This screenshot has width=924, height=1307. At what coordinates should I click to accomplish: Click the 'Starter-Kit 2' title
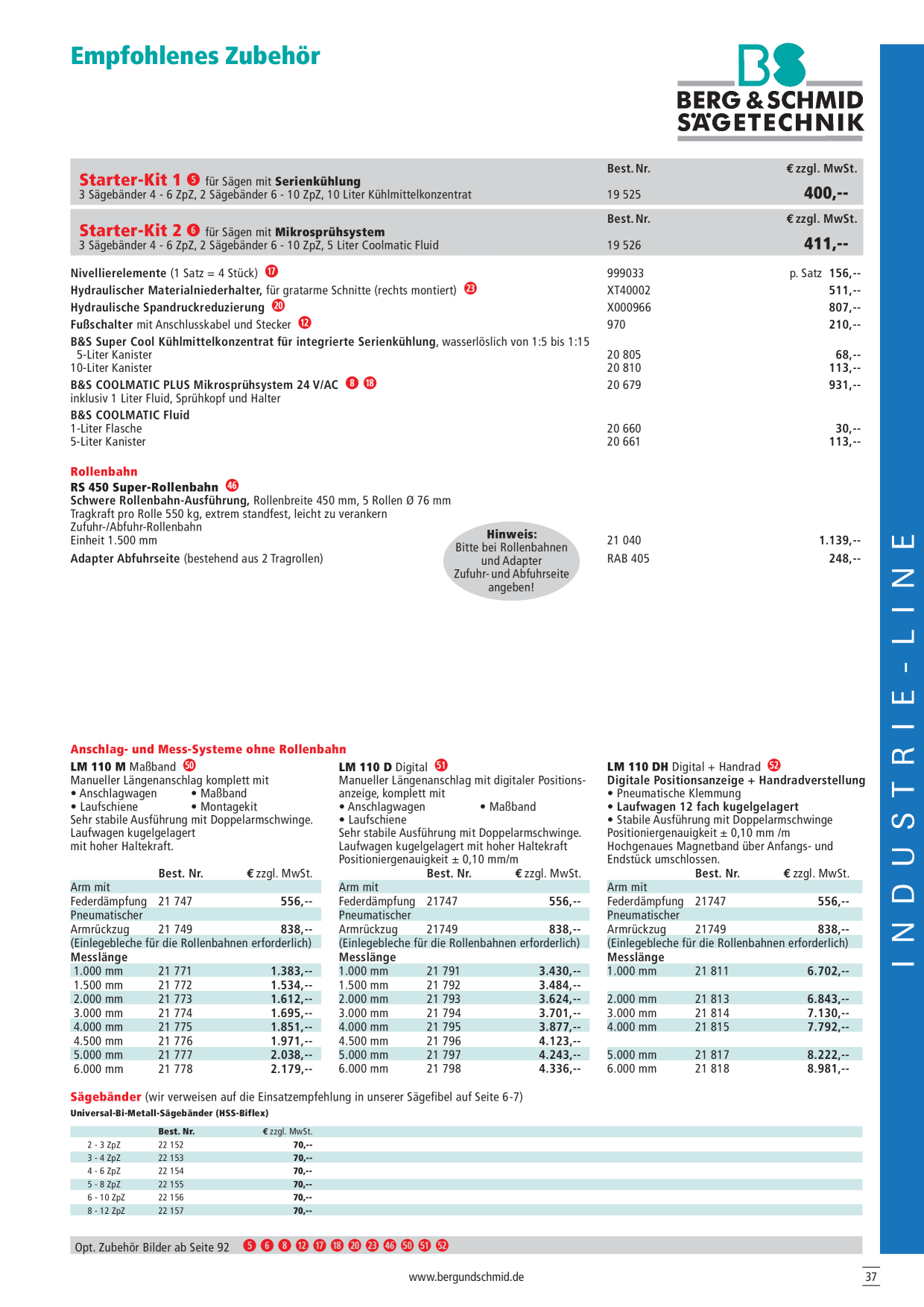click(130, 230)
